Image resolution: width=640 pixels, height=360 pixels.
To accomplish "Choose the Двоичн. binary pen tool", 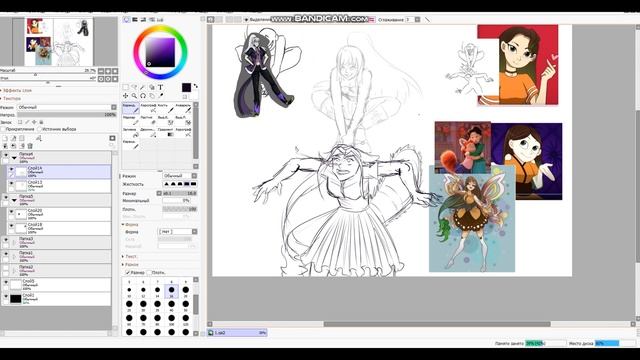I will [148, 132].
